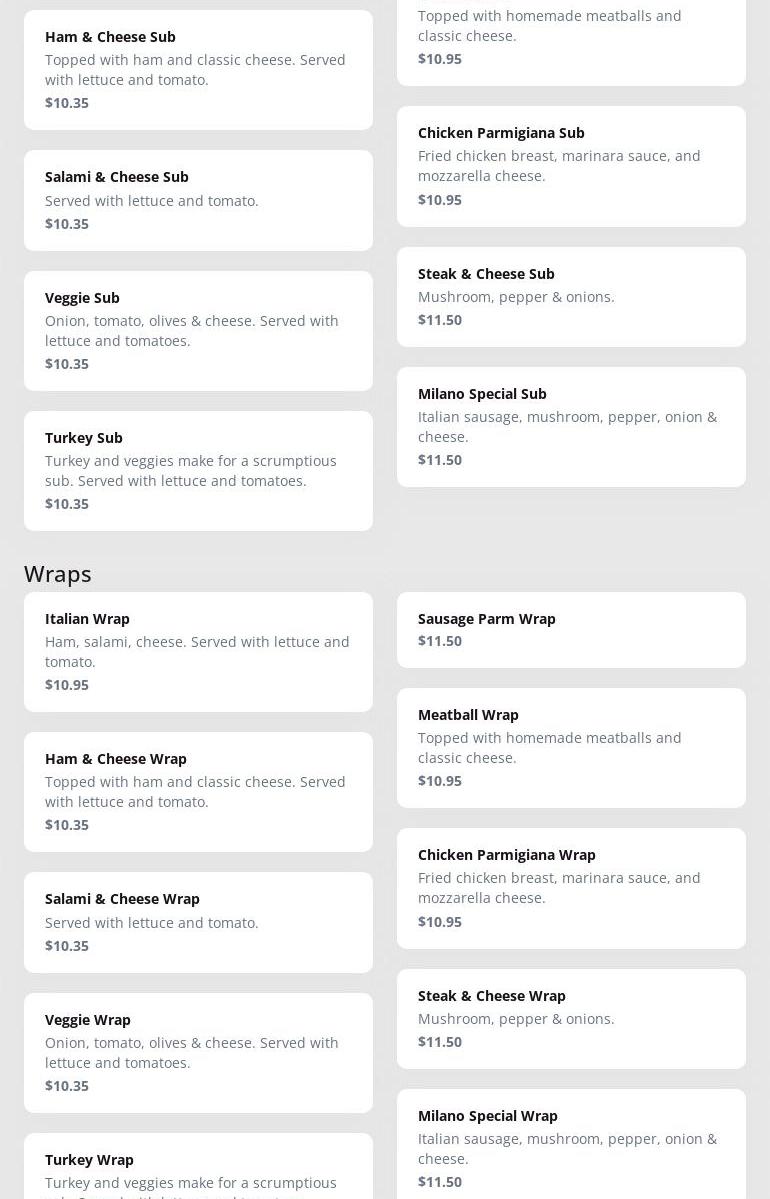Open Chicken Parmigiana Sub item

pos(571,166)
